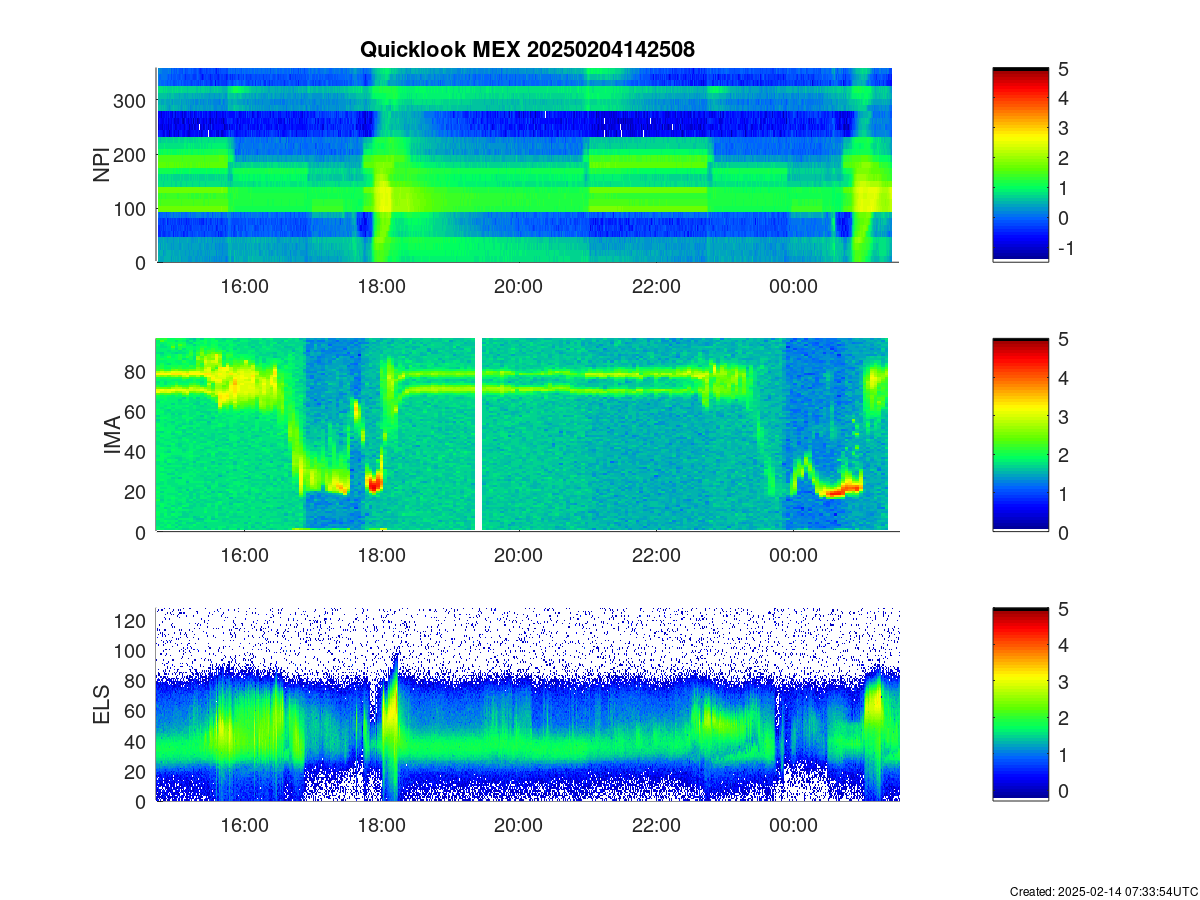
Task: Click the 20:00 tick under the NPI panel
Action: 518,286
